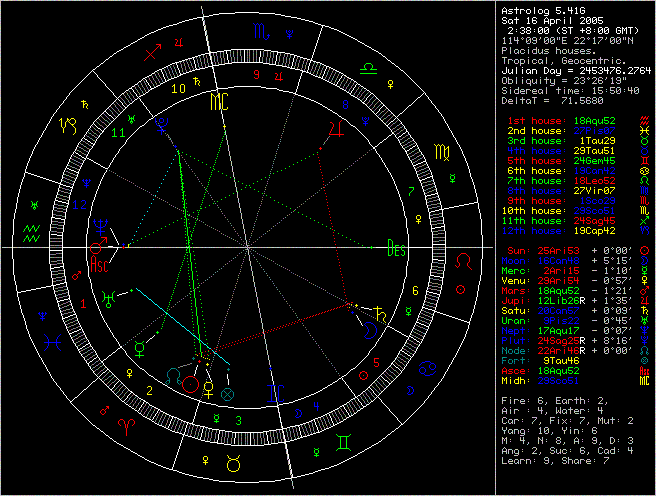Click the MC midheaven label on the chart
This screenshot has height=496, width=656.
click(x=218, y=101)
